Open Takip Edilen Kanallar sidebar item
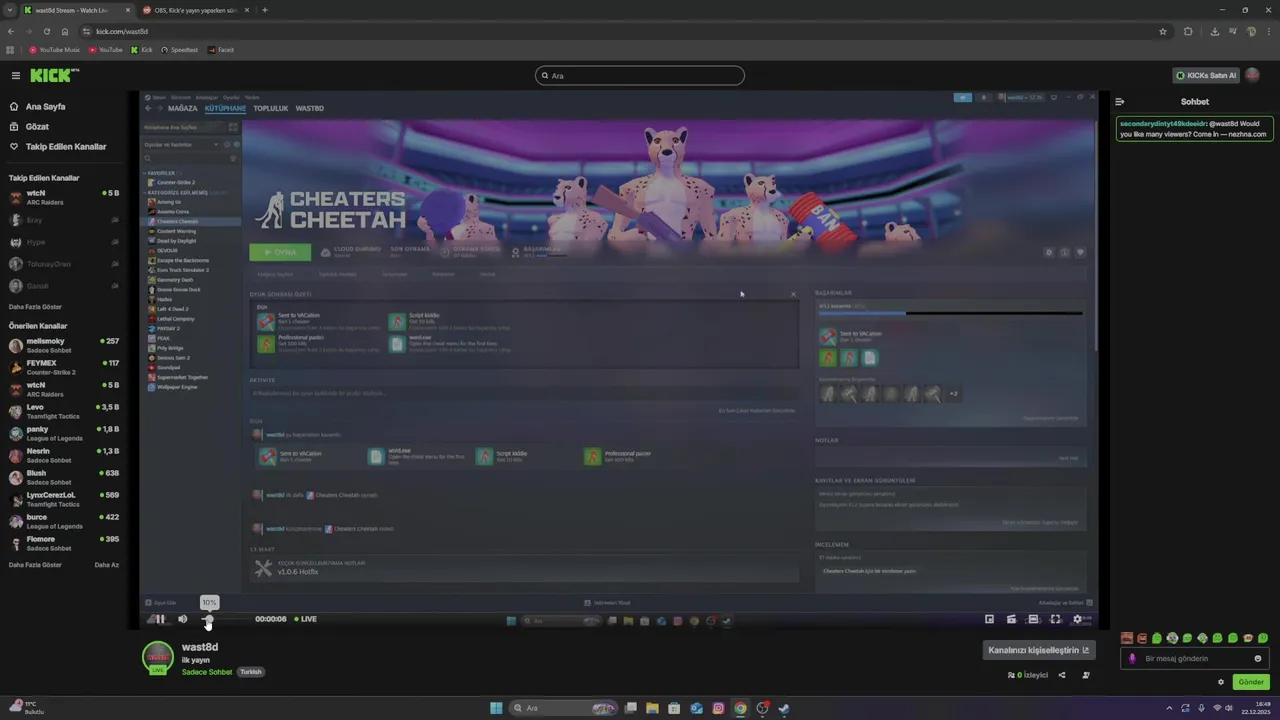 pos(66,146)
